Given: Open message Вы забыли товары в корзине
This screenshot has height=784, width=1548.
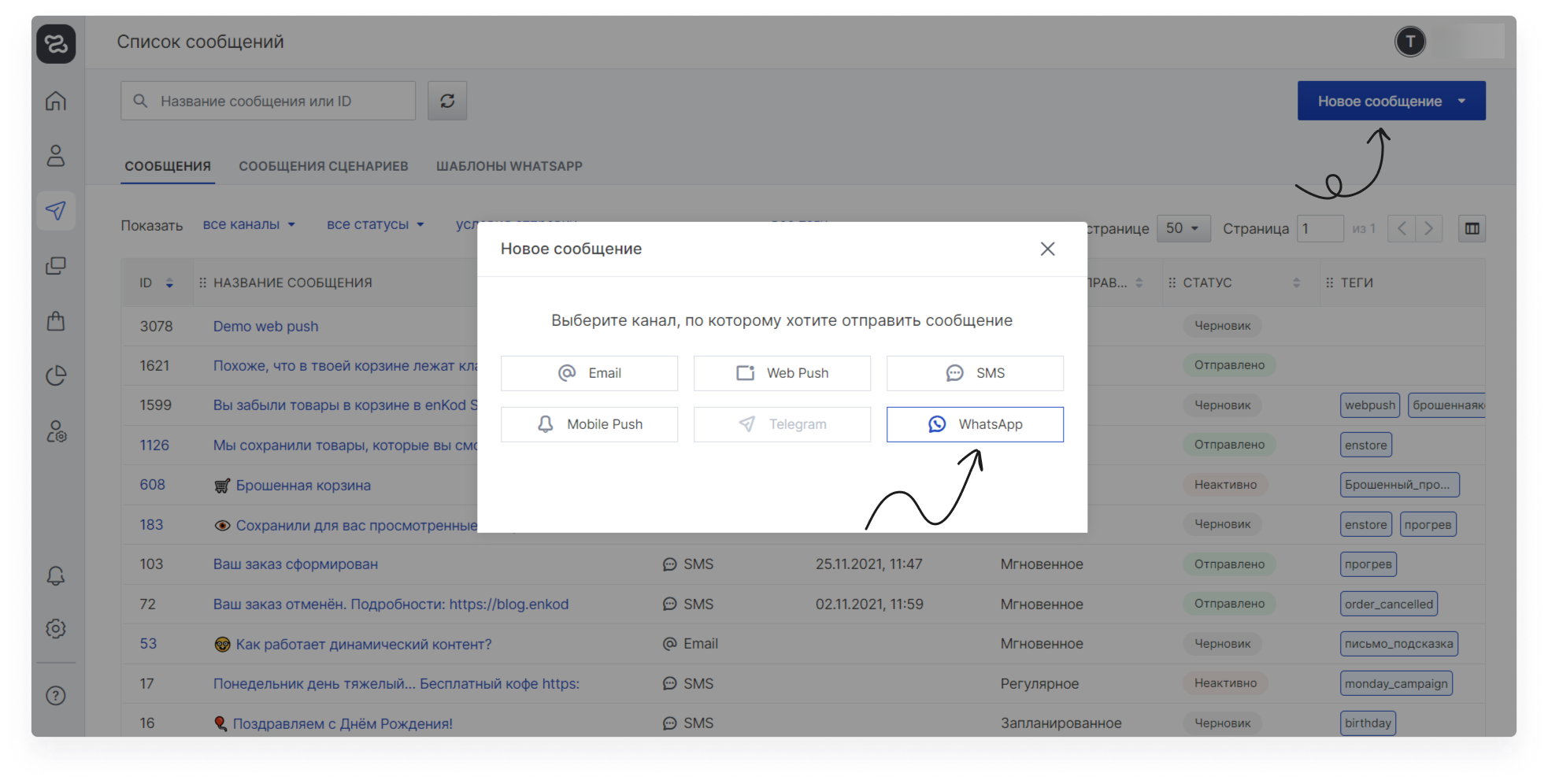Looking at the screenshot, I should point(345,405).
